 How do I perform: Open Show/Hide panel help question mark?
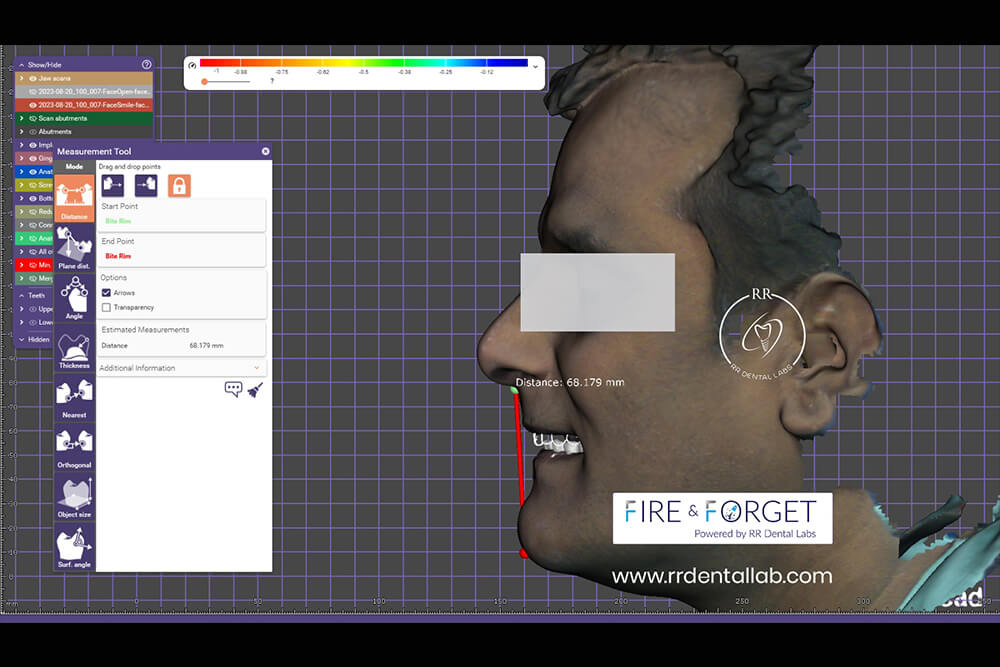[146, 64]
